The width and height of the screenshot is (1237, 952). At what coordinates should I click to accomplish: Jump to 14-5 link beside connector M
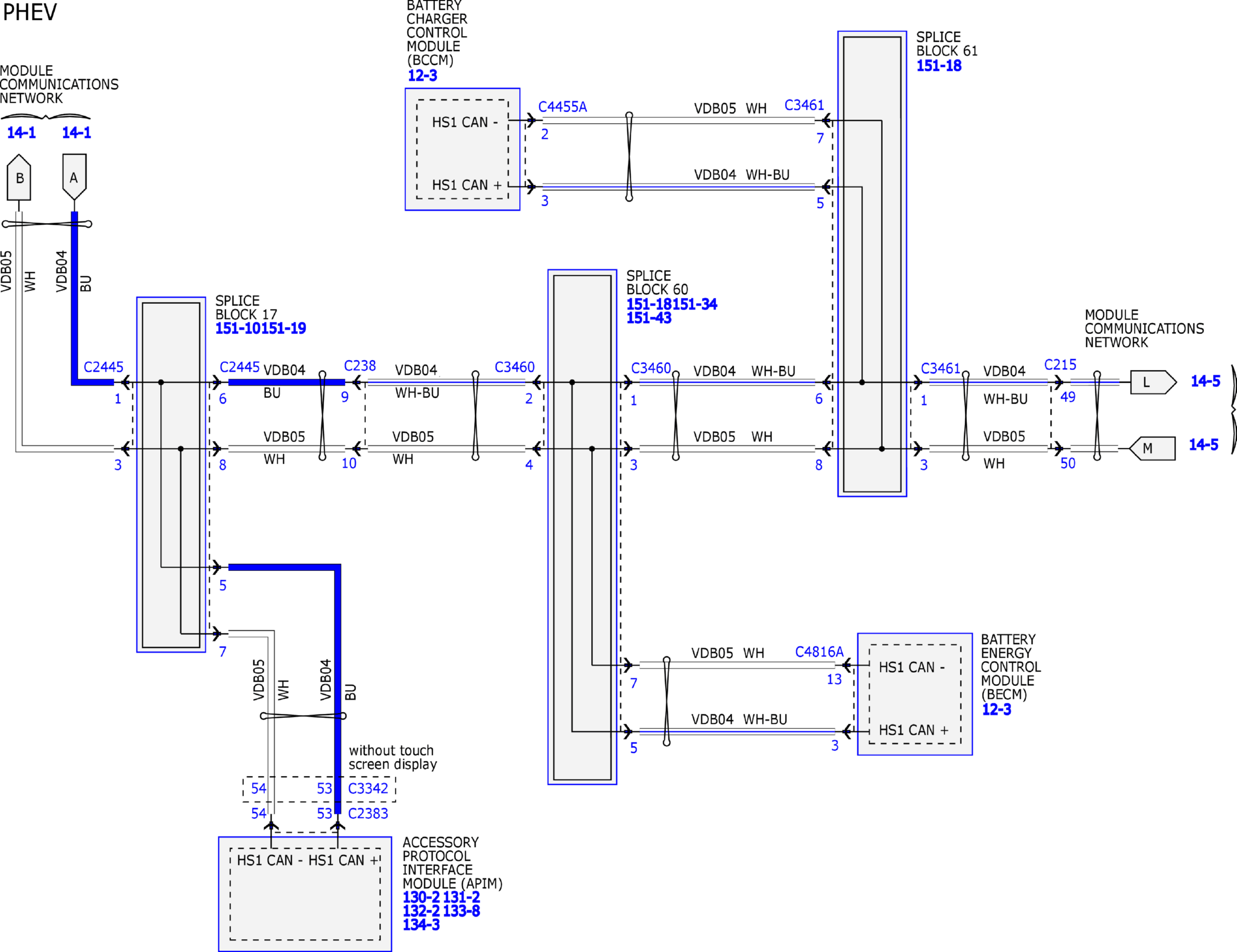click(1203, 444)
